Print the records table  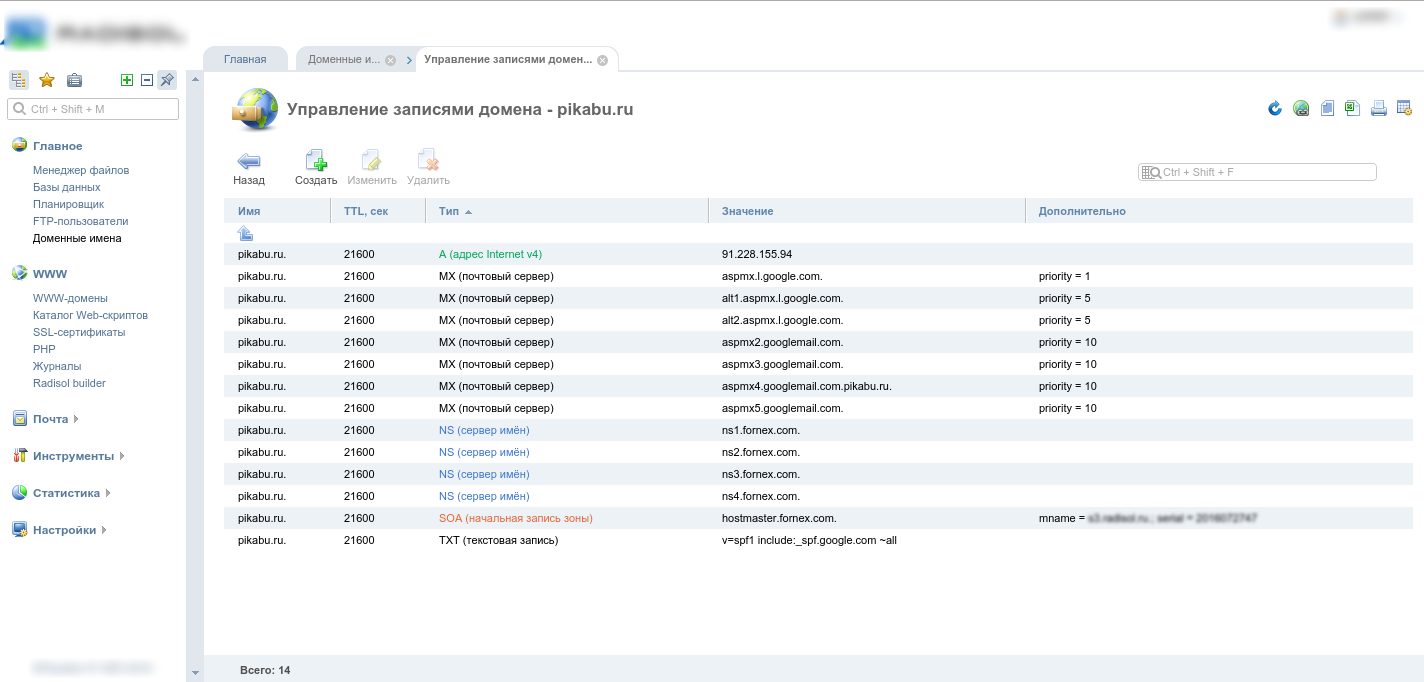(x=1378, y=108)
